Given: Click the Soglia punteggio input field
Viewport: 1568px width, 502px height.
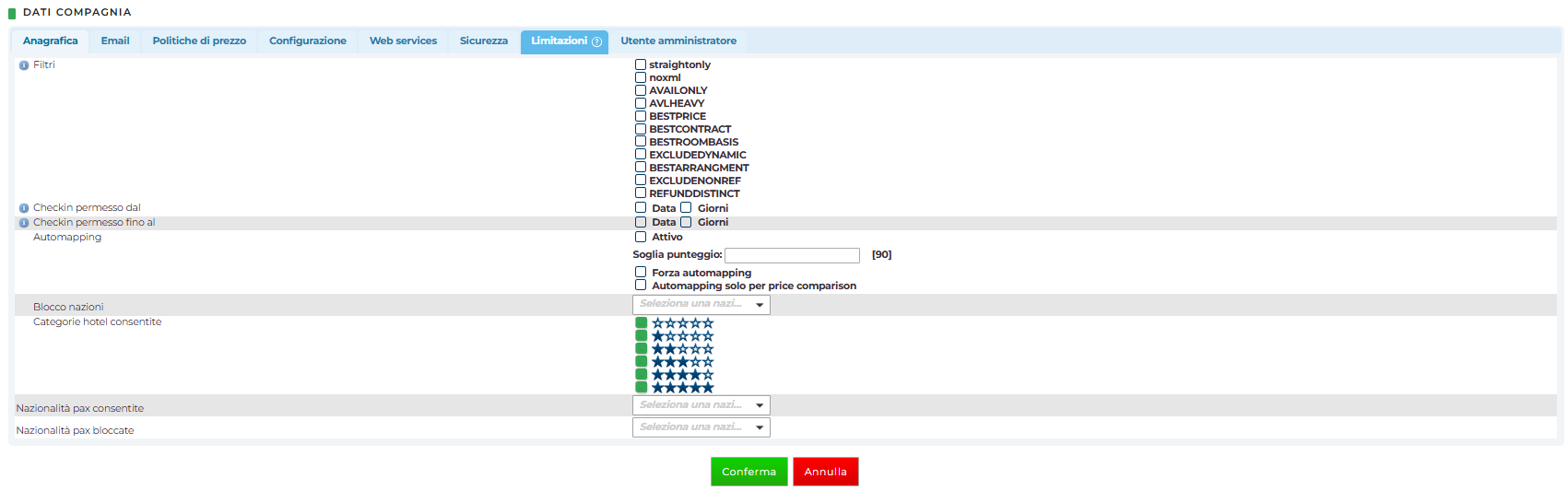Looking at the screenshot, I should click(792, 255).
